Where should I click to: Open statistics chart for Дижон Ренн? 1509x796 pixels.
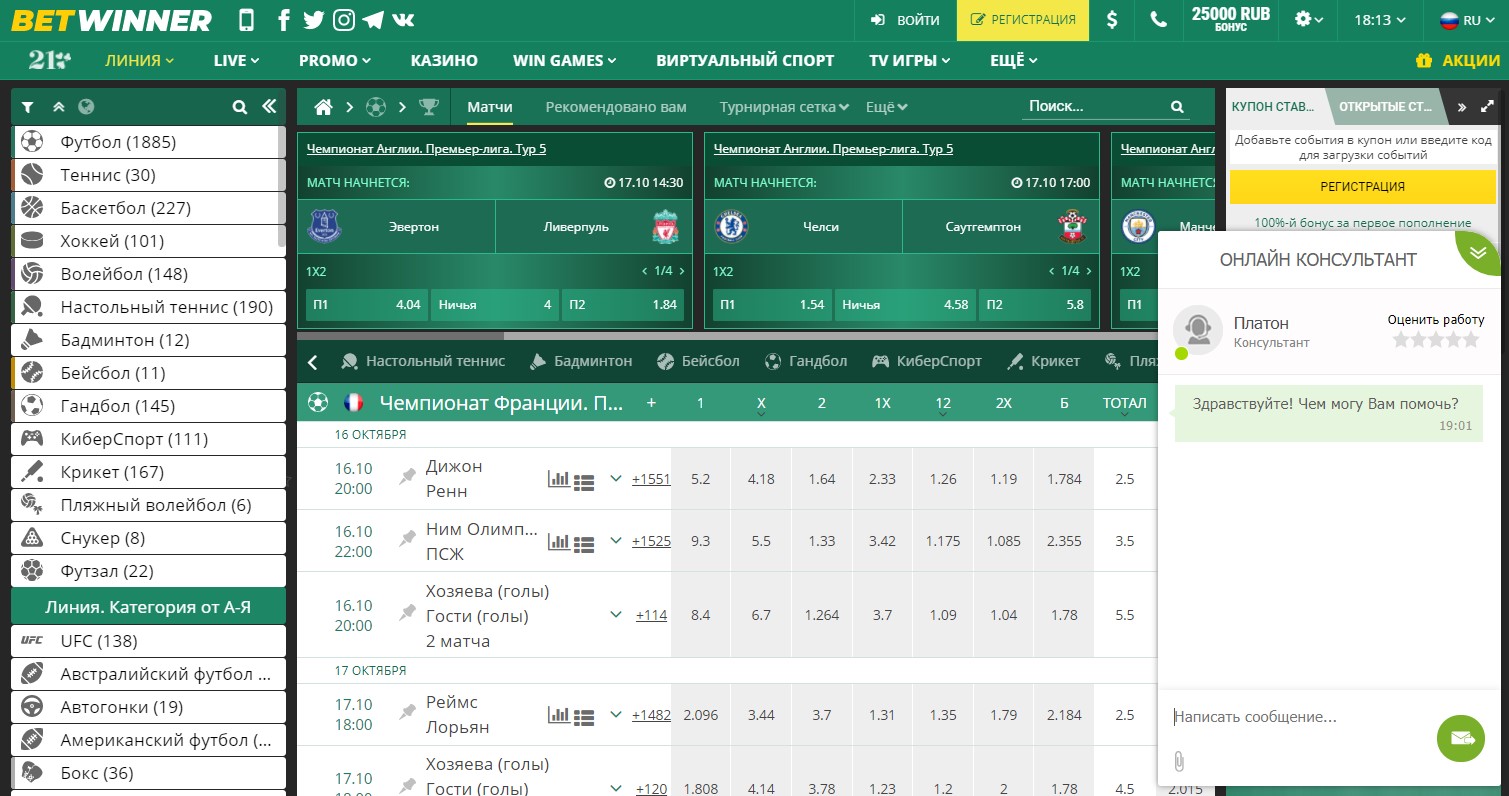[x=558, y=479]
